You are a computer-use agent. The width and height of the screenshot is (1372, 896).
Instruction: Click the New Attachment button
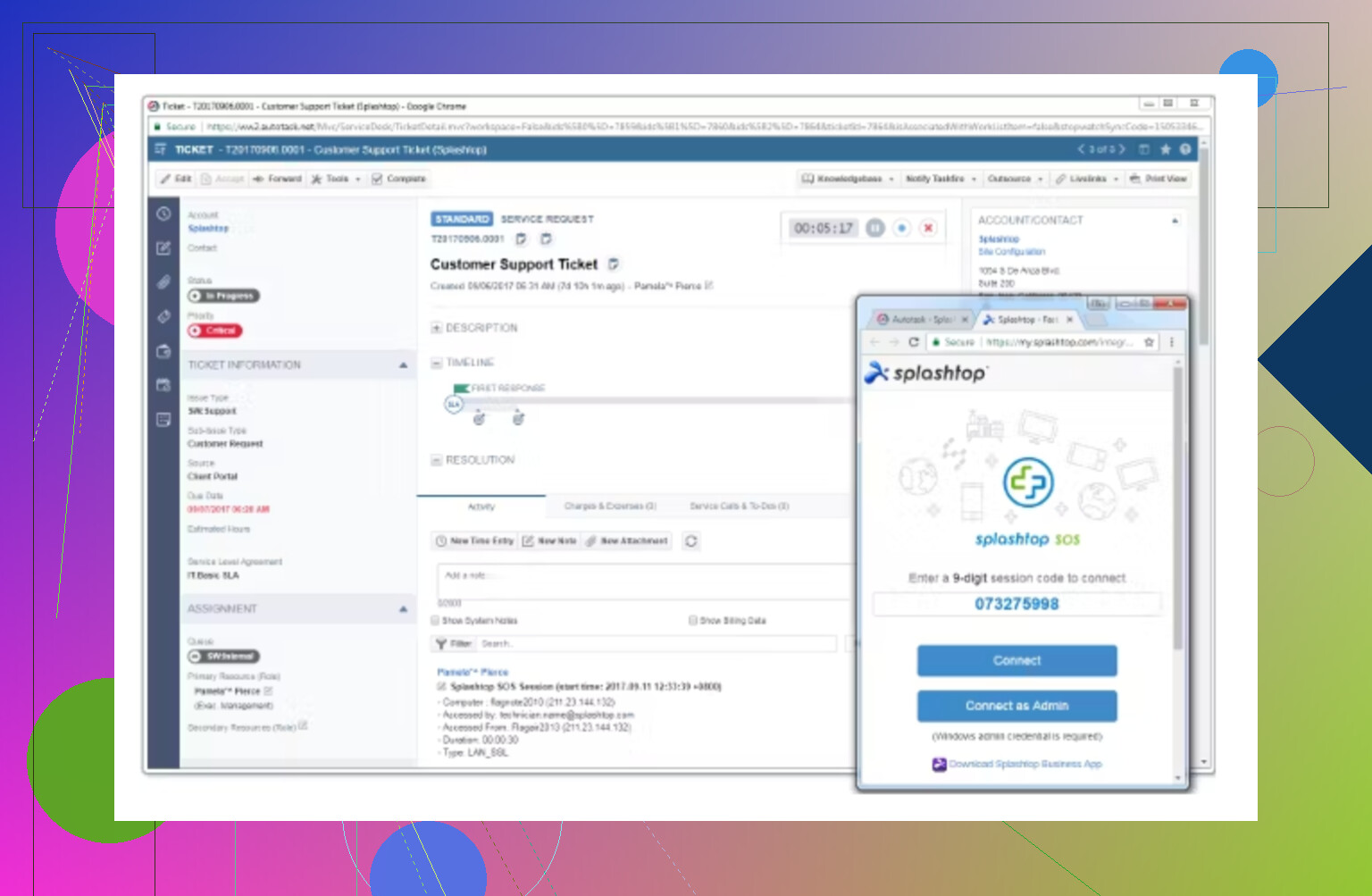627,541
